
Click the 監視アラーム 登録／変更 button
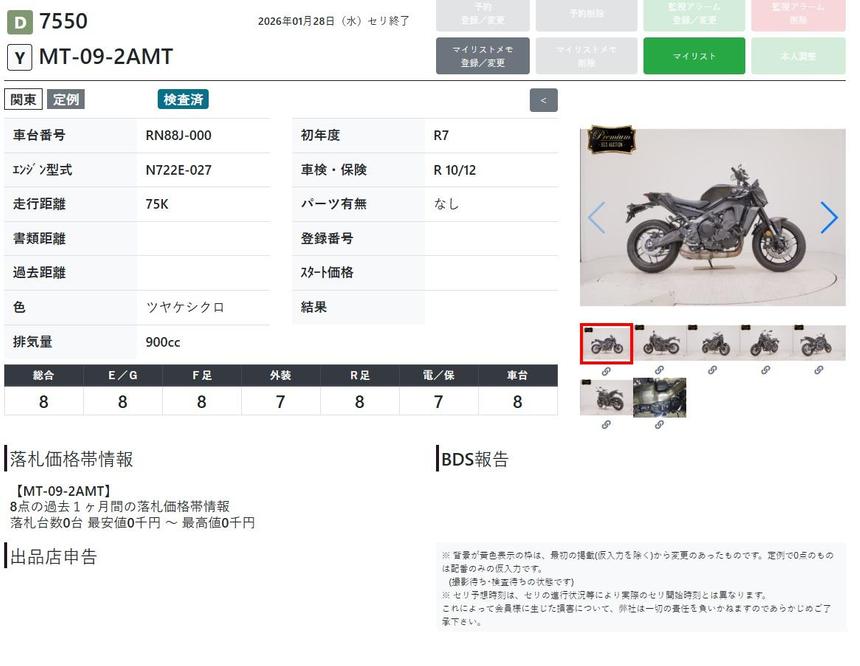694,14
